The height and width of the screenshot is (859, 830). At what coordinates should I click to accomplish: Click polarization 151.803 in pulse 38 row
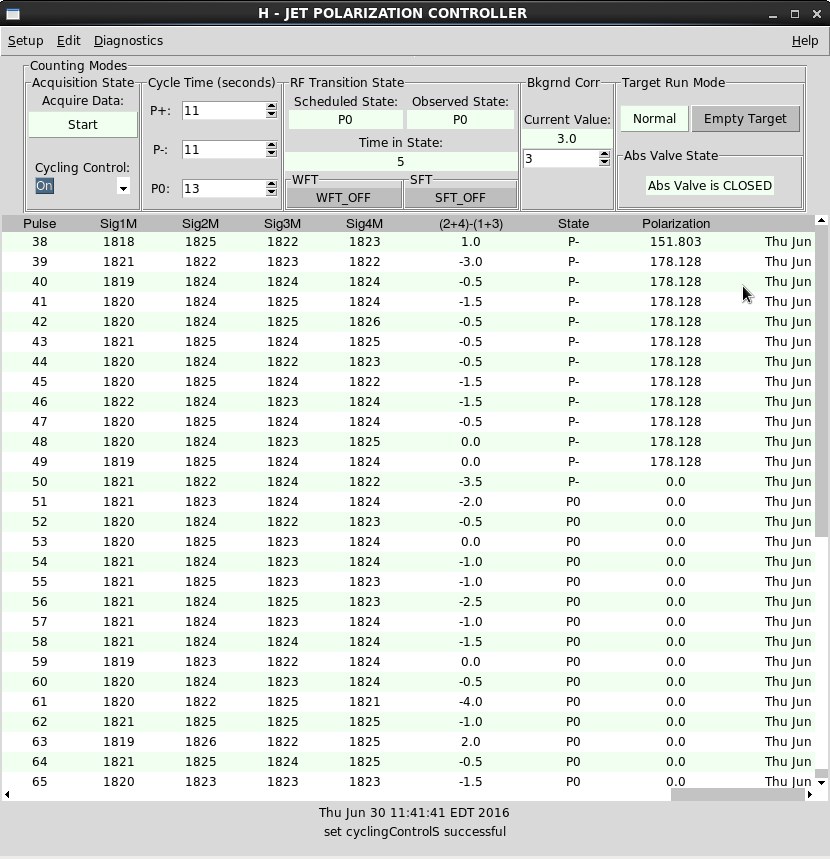tap(676, 242)
